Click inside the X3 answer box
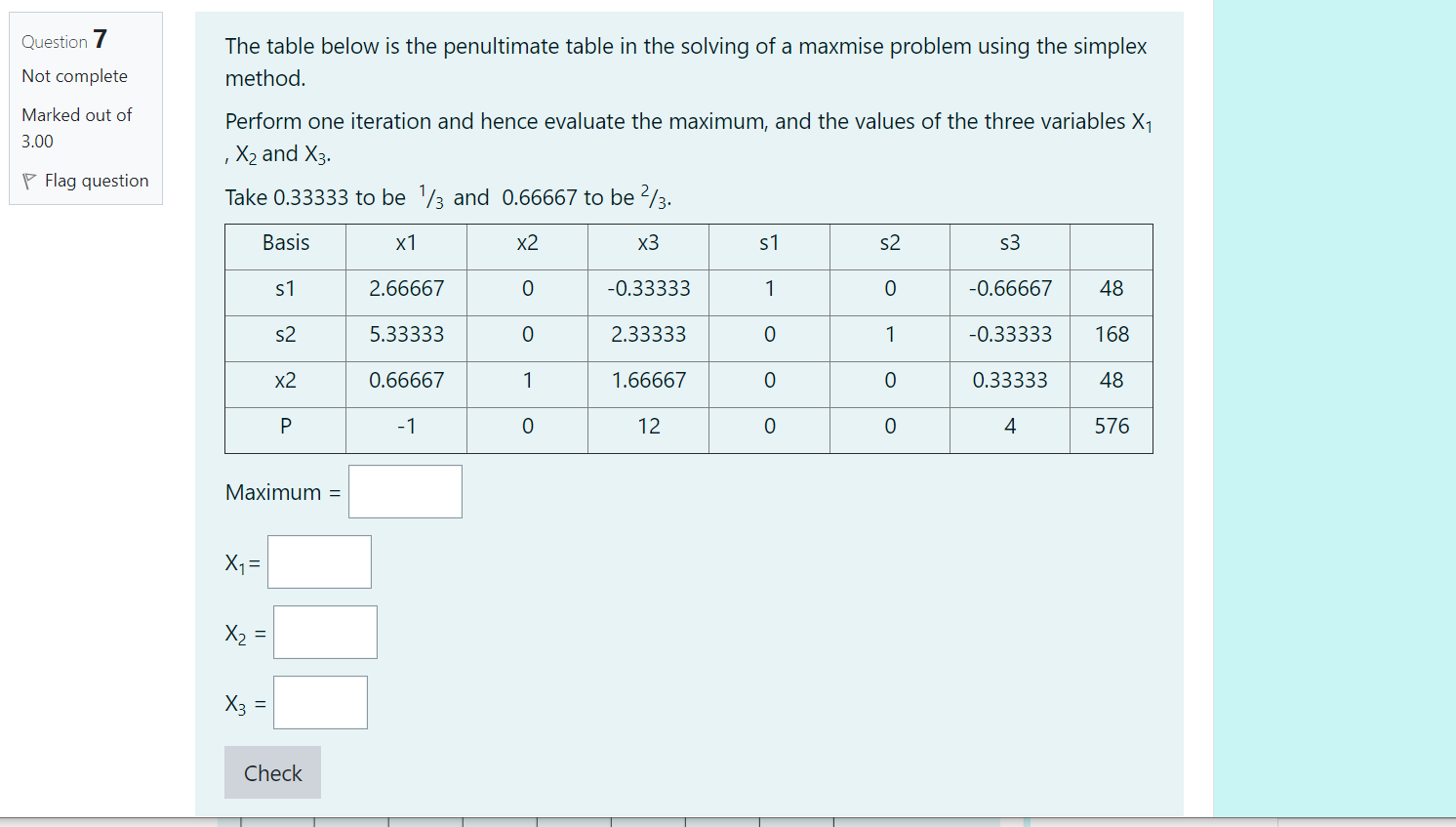 [x=320, y=702]
